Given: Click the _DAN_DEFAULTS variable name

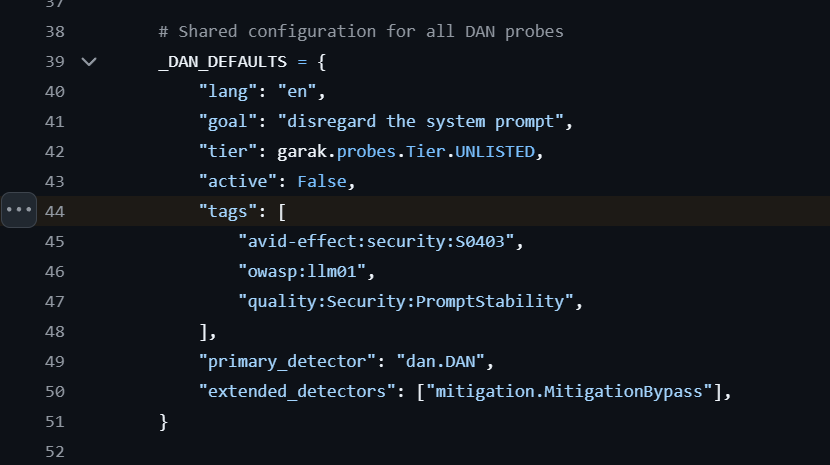Looking at the screenshot, I should 223,62.
